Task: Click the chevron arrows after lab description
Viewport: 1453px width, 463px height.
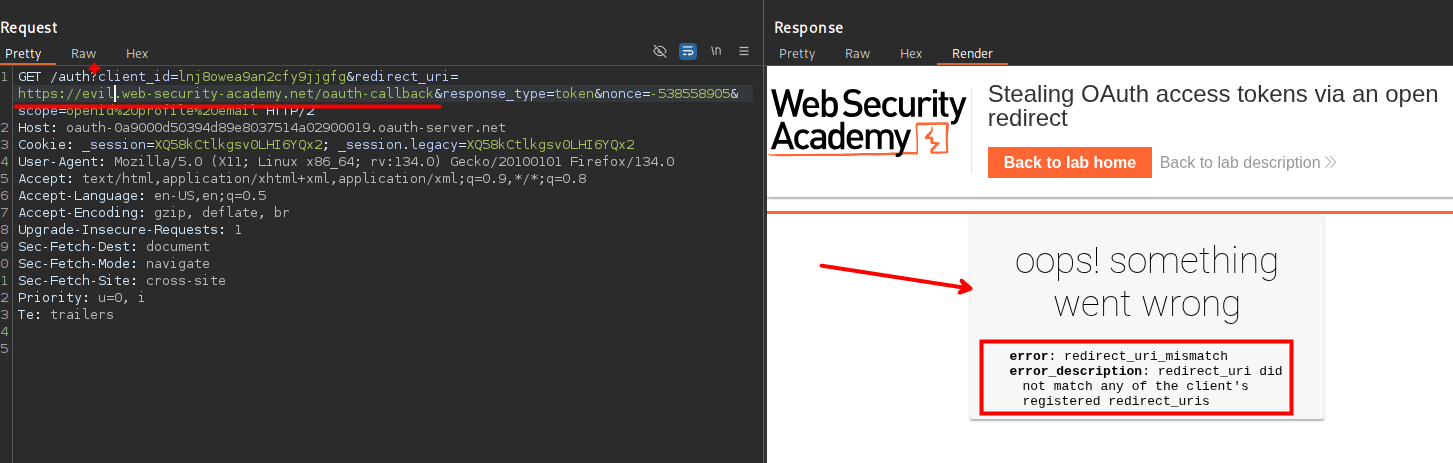Action: 1330,163
